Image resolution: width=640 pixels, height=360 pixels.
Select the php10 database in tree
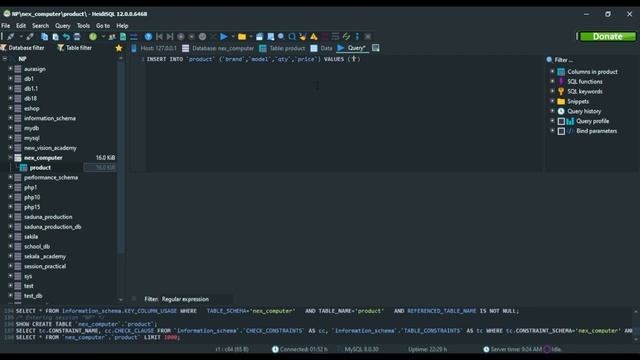(32, 197)
